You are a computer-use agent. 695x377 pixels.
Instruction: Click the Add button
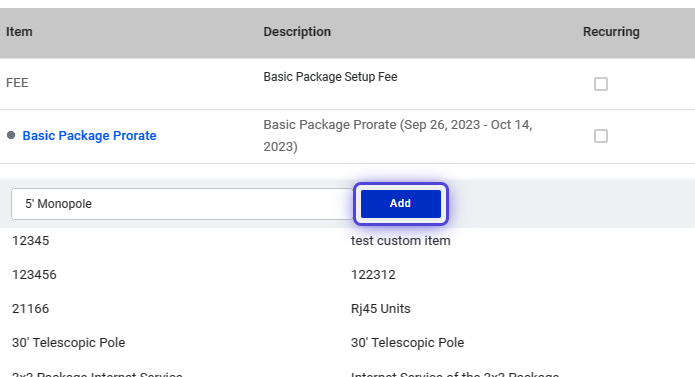pos(401,204)
